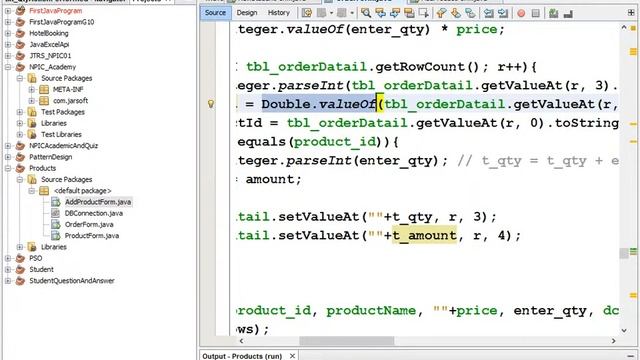Switch to Source view tab
Viewport: 640px width, 360px height.
click(x=216, y=13)
